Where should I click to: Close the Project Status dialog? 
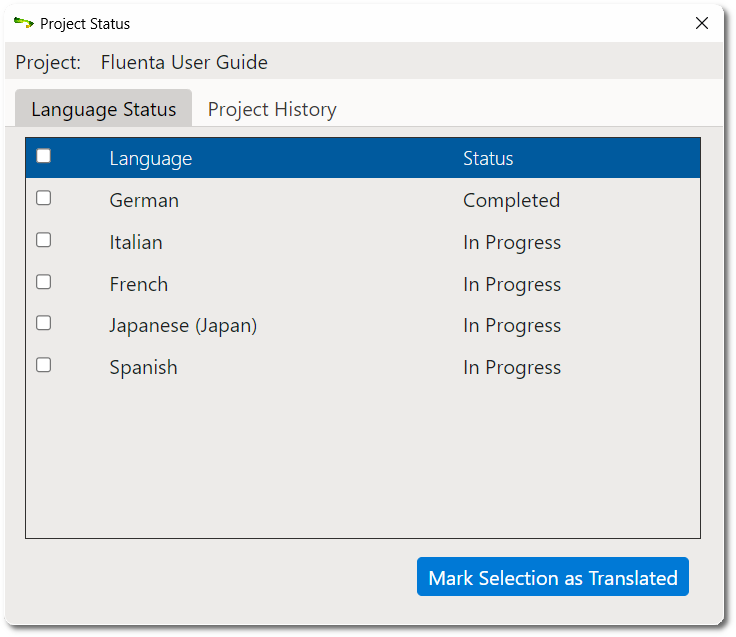coord(702,23)
